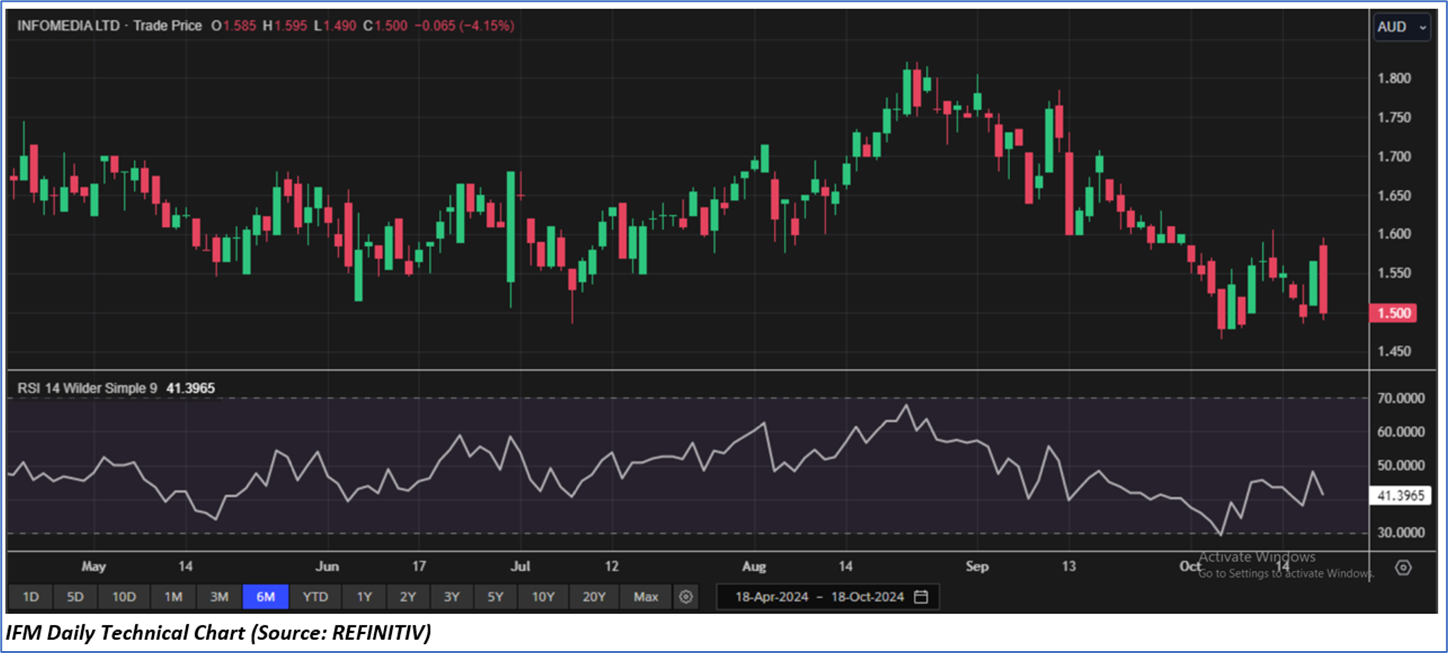Image resolution: width=1448 pixels, height=653 pixels.
Task: Select the 3M time range
Action: click(219, 597)
